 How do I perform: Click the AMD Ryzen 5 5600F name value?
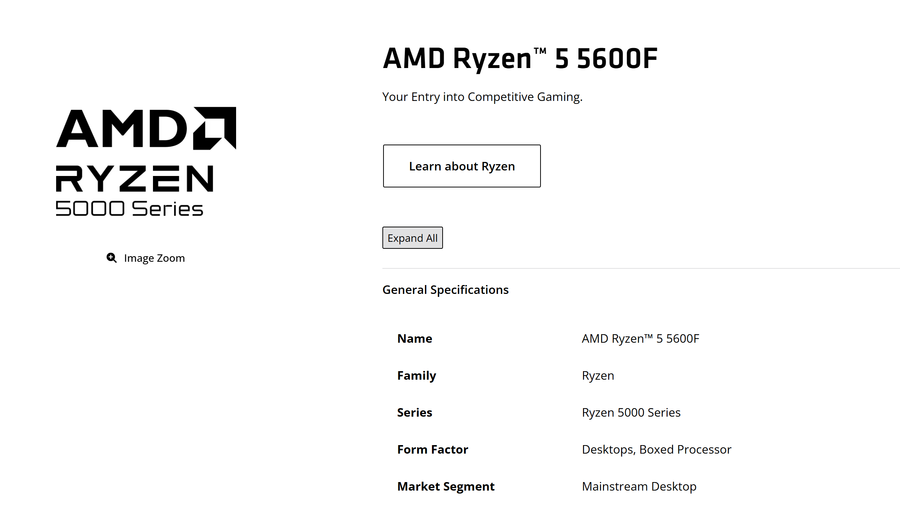click(x=640, y=339)
